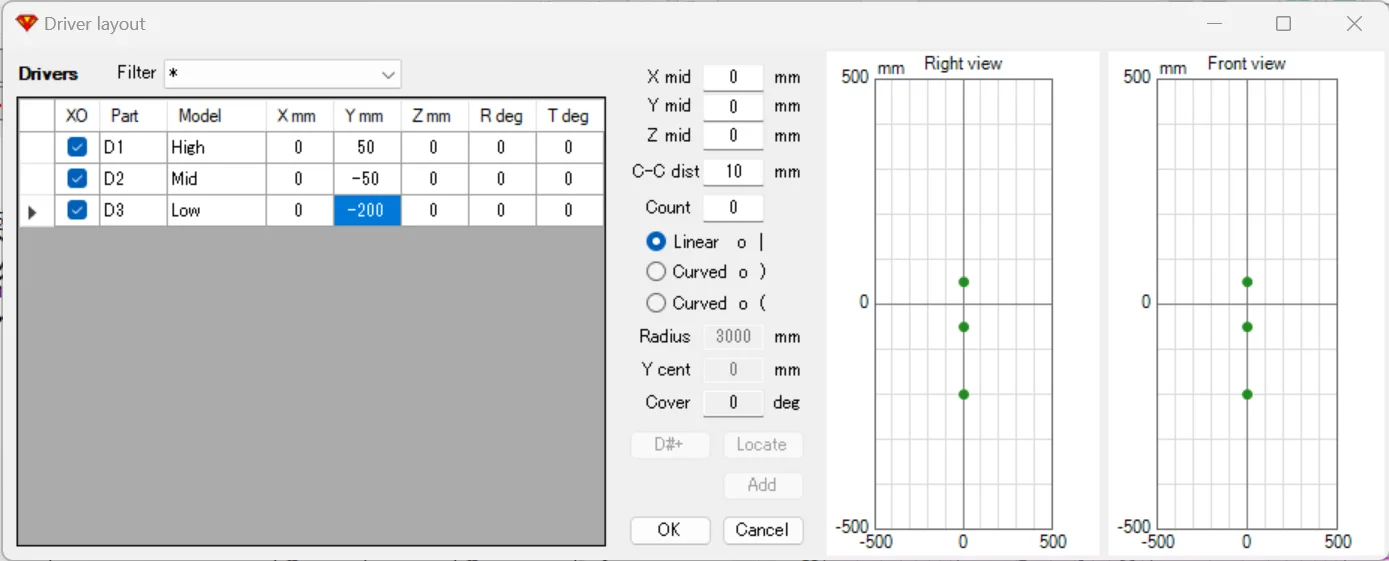Screen dimensions: 1389x561
Task: Disable the XO checkbox for D3
Action: (x=77, y=210)
